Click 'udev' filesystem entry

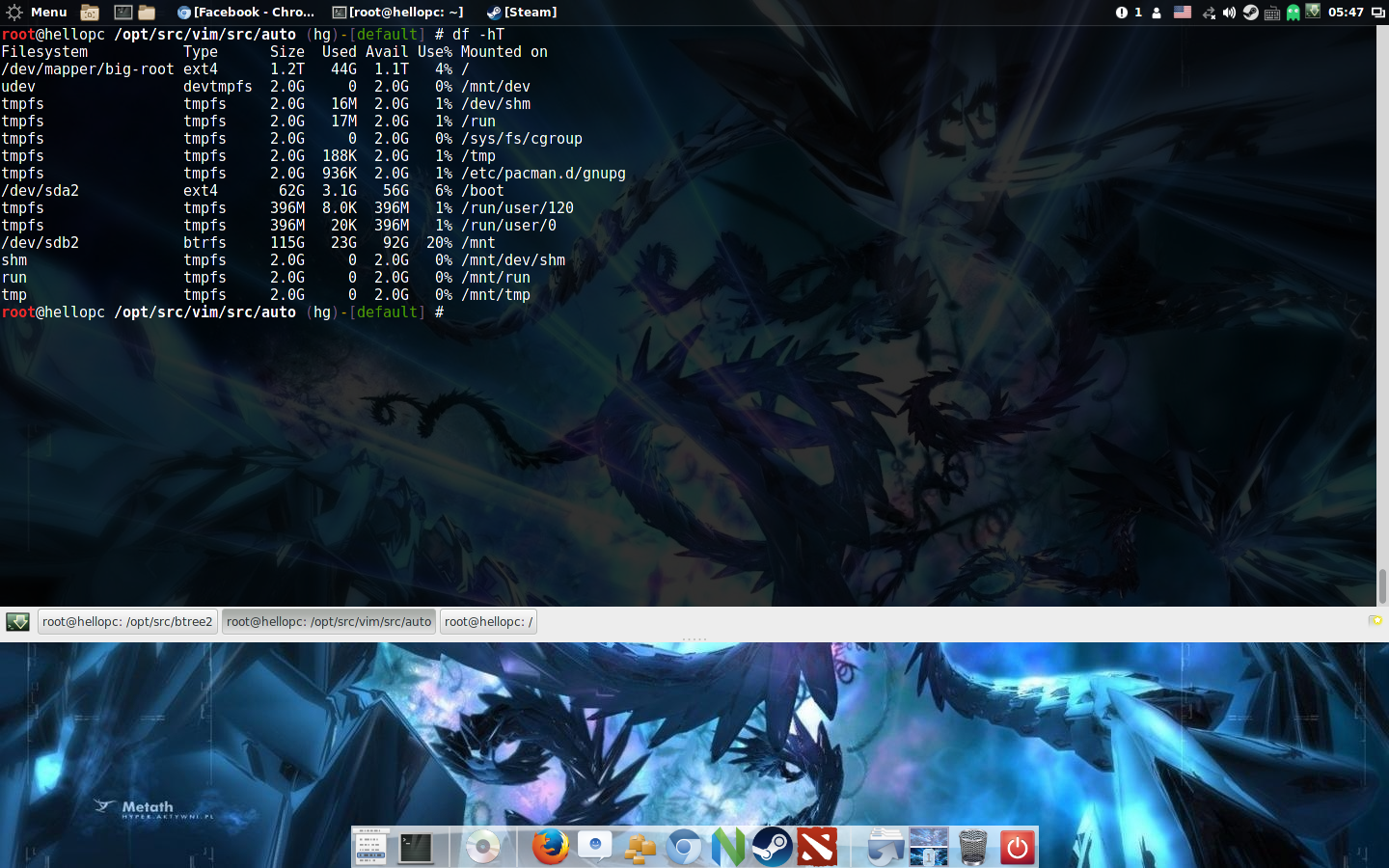pyautogui.click(x=18, y=87)
